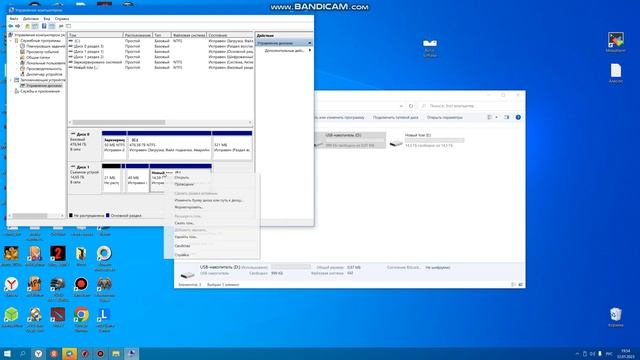
Task: Select Производительность tree node
Action: 42,69
